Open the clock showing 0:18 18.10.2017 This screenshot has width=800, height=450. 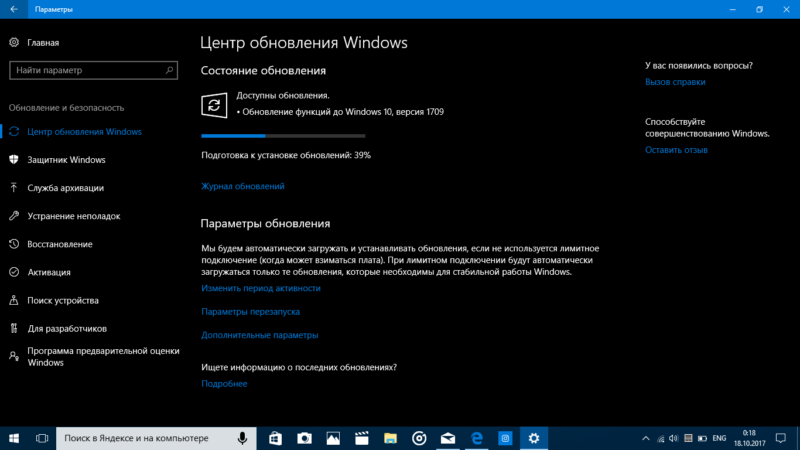click(x=749, y=438)
